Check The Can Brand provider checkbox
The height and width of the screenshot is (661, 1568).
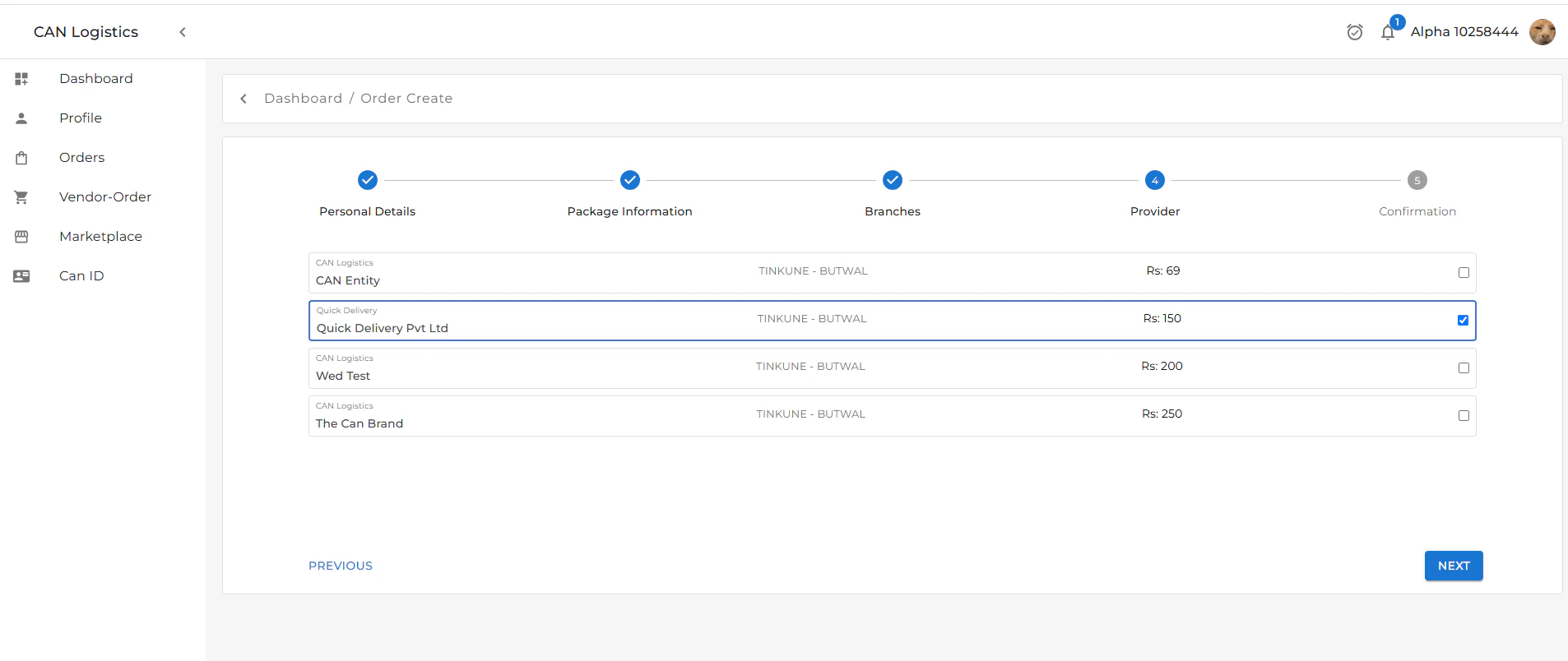tap(1464, 416)
